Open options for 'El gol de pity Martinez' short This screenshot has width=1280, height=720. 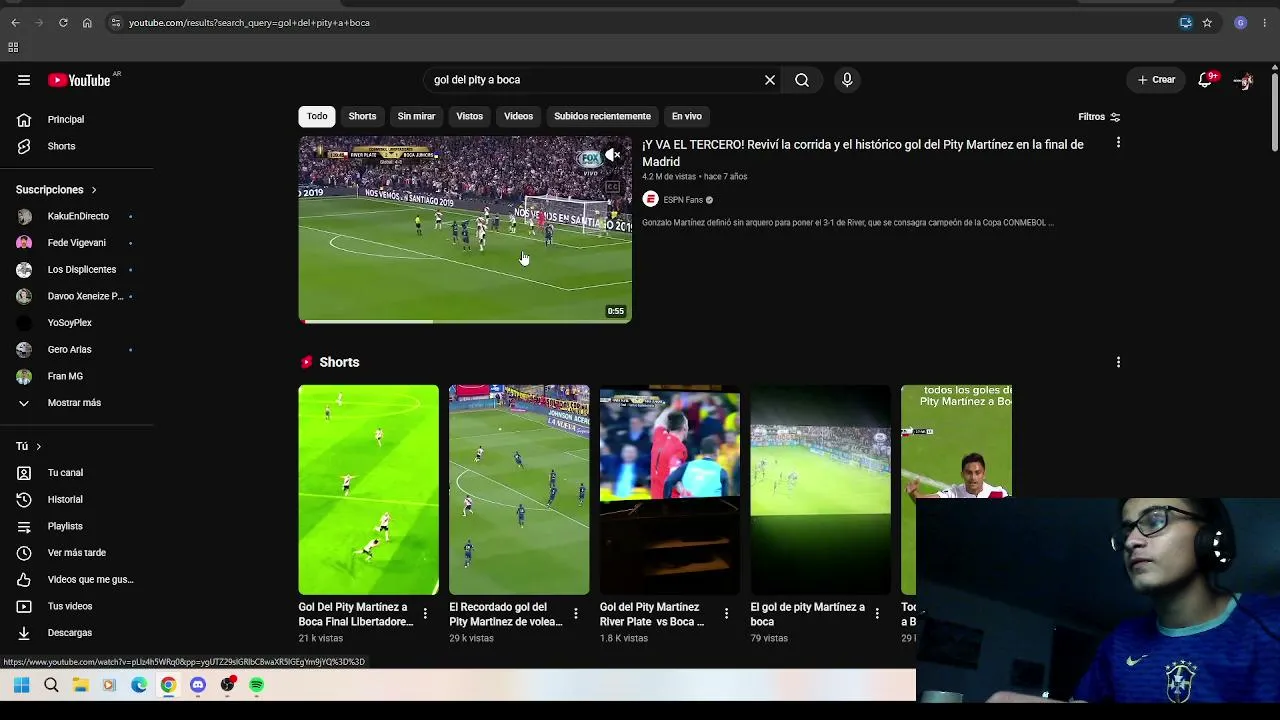click(877, 613)
